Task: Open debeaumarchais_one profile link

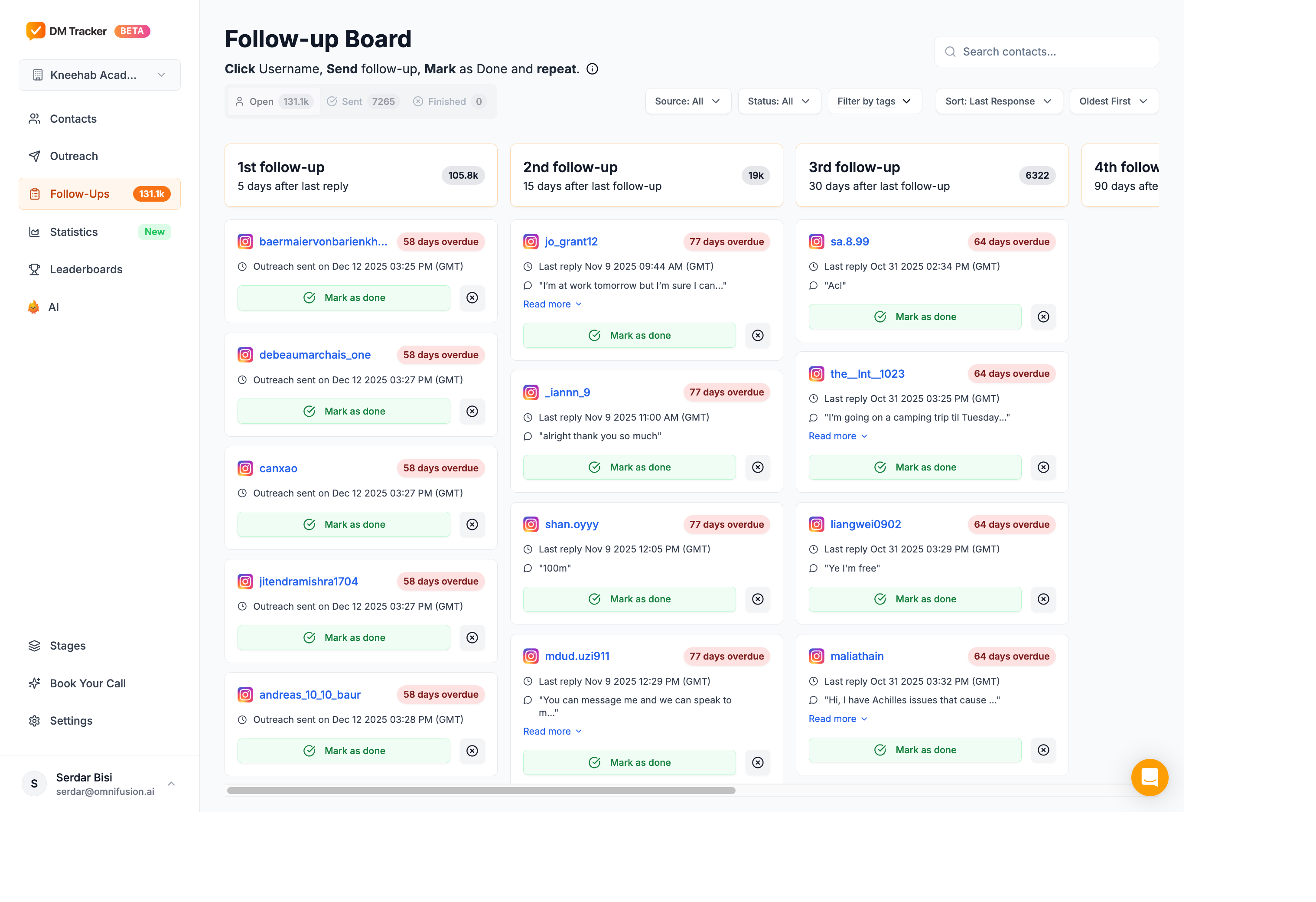Action: tap(315, 355)
